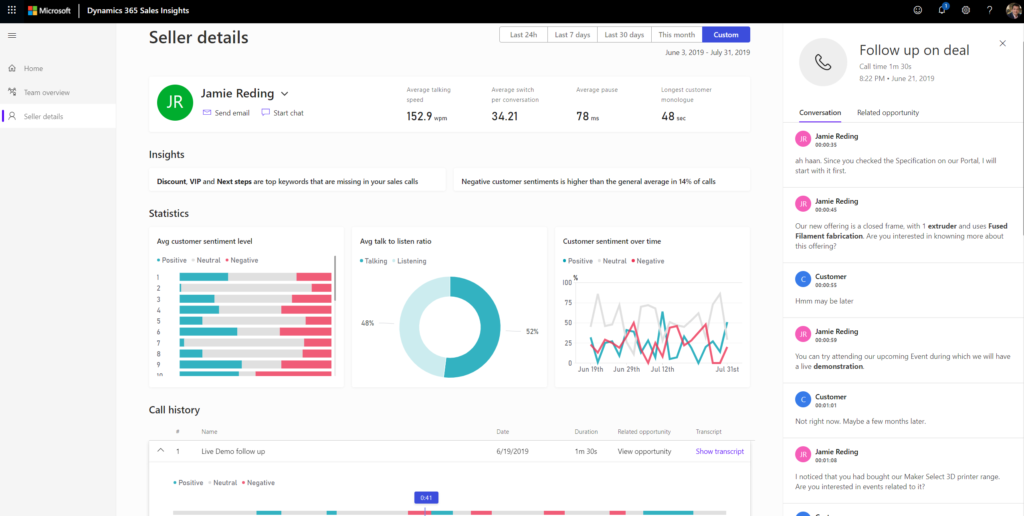This screenshot has height=516, width=1024.
Task: Collapse the Live Demo follow up row
Action: [x=159, y=451]
